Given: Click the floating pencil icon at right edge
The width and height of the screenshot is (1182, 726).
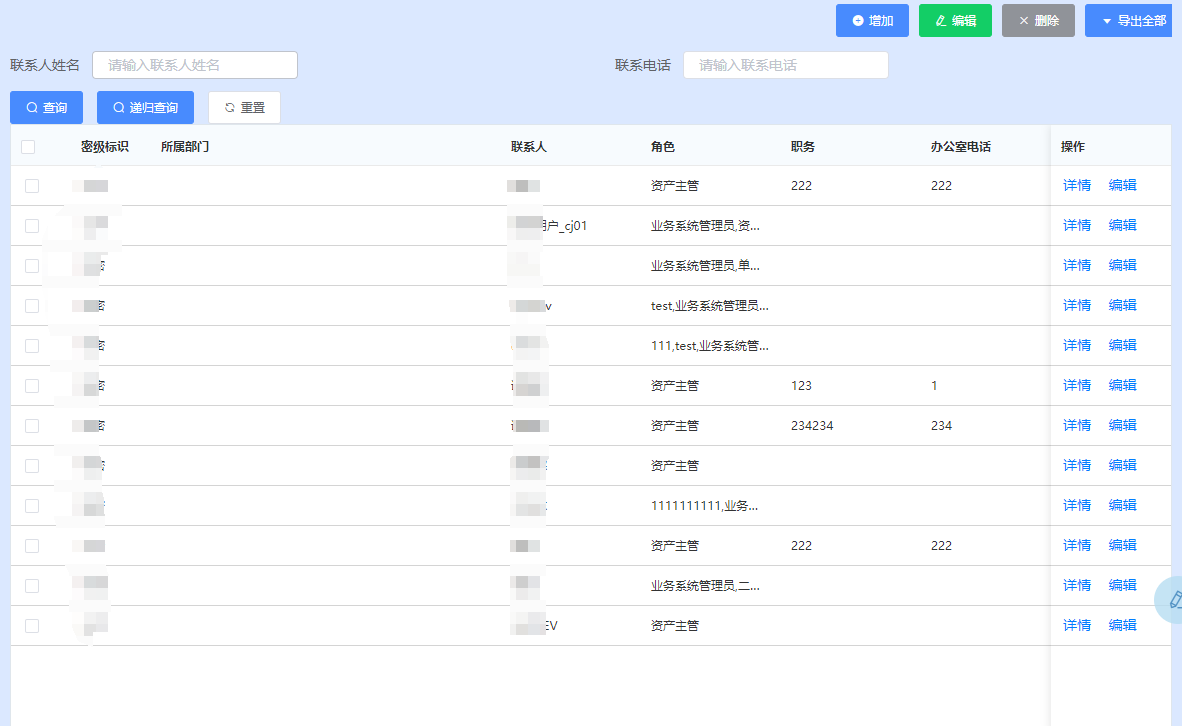Looking at the screenshot, I should coord(1172,600).
